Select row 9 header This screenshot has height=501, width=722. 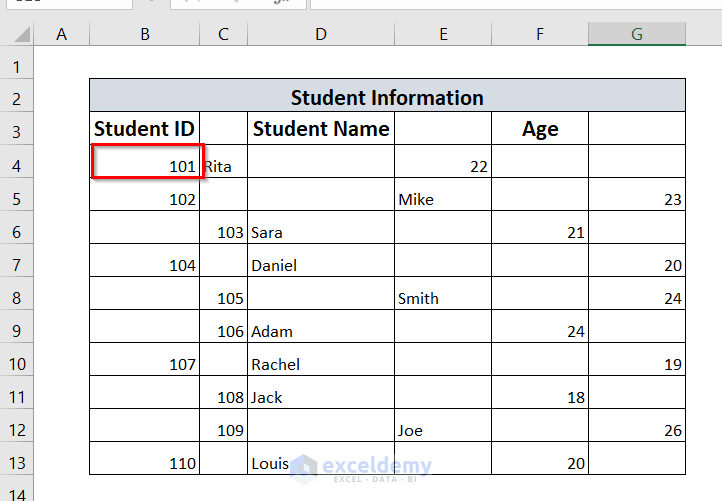click(17, 326)
